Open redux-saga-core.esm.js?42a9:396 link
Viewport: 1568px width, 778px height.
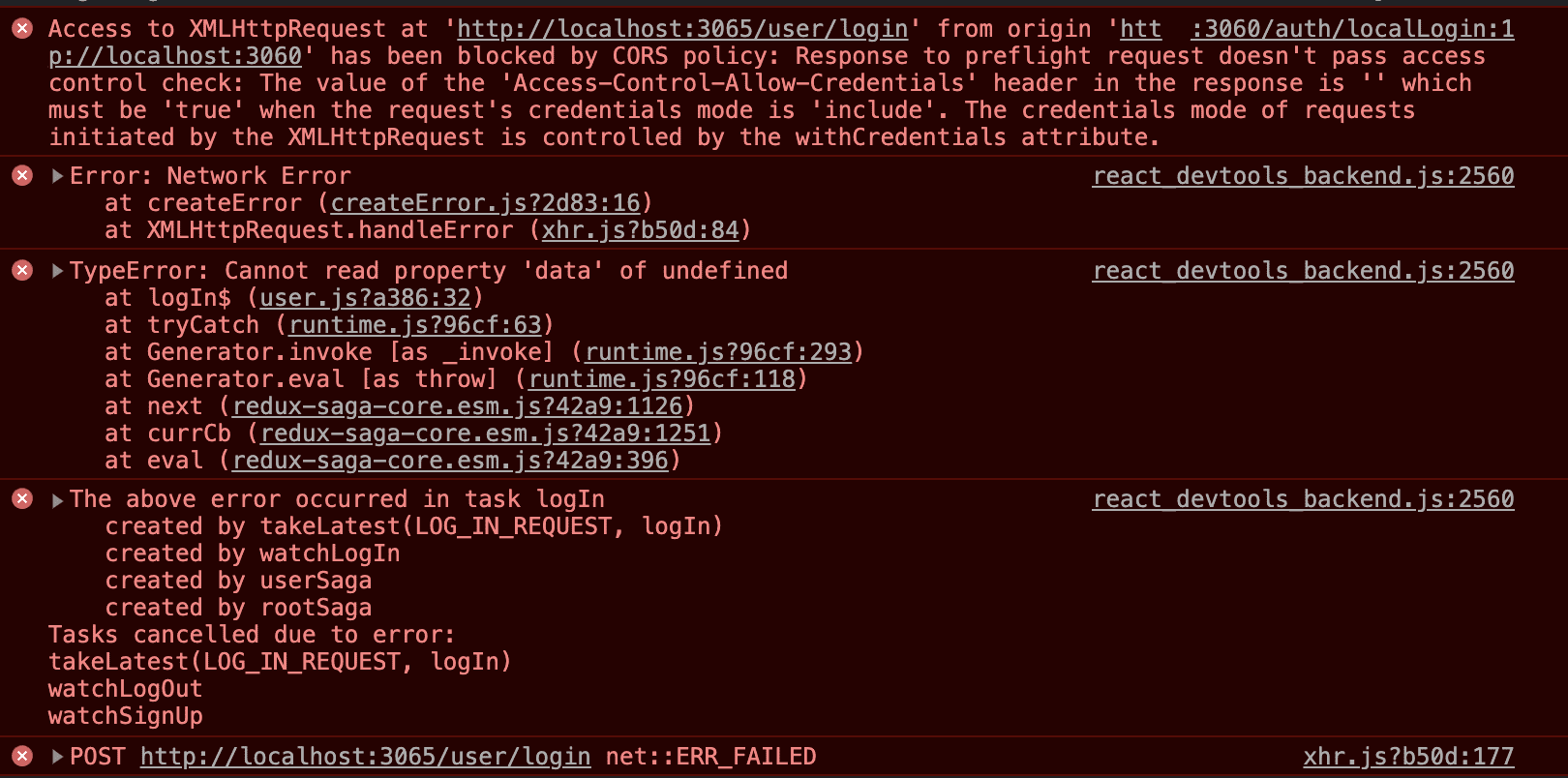point(450,461)
